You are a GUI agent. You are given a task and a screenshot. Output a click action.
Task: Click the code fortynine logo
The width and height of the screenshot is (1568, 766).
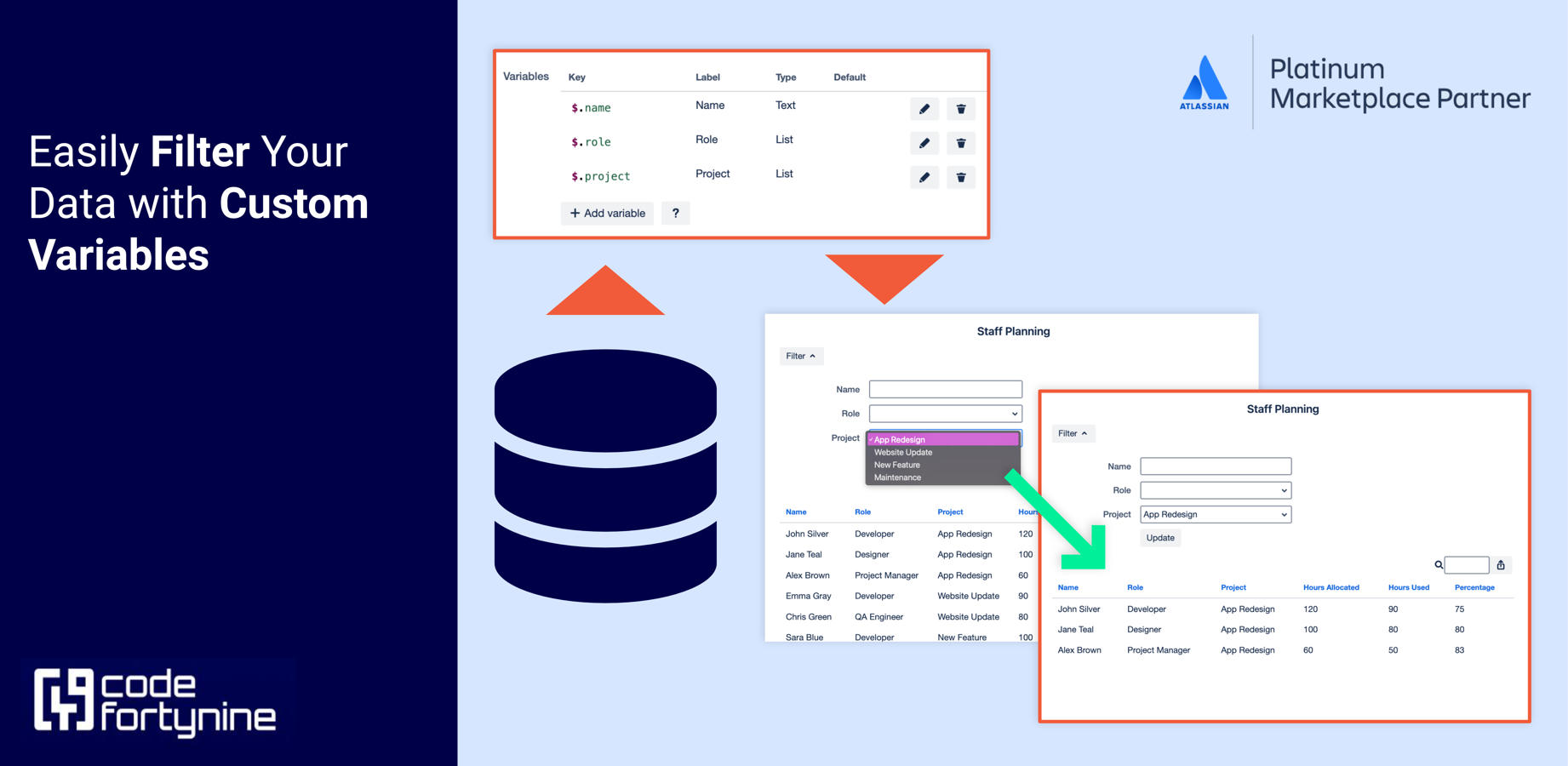tap(156, 700)
